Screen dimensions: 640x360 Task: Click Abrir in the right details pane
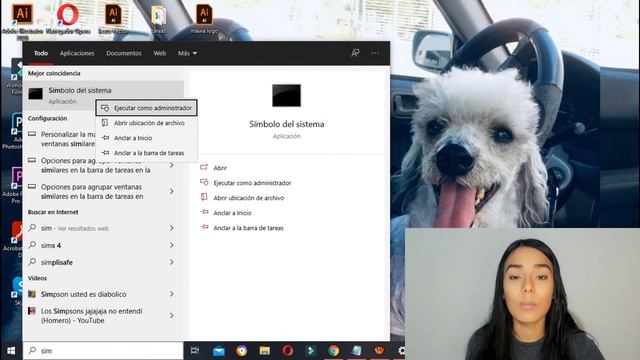[220, 168]
